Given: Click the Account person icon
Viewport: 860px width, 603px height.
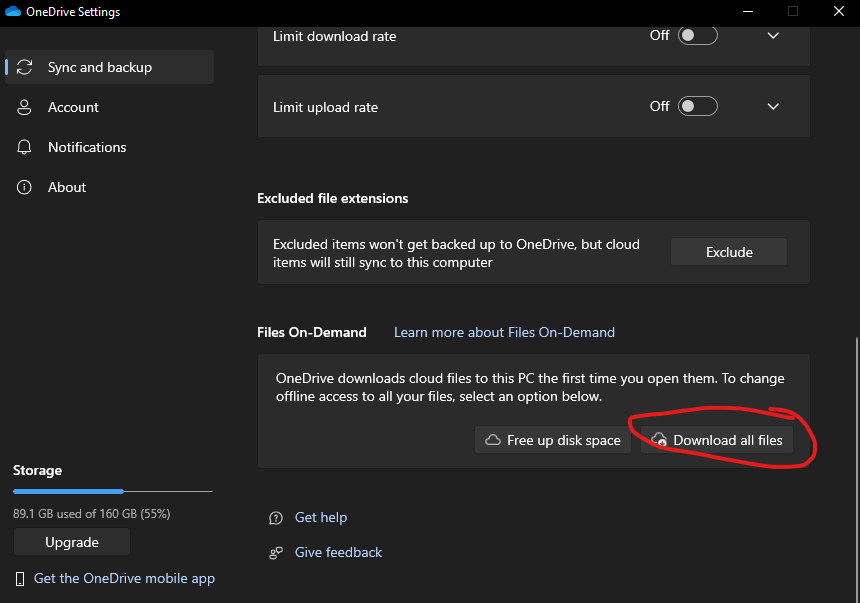Looking at the screenshot, I should 24,107.
